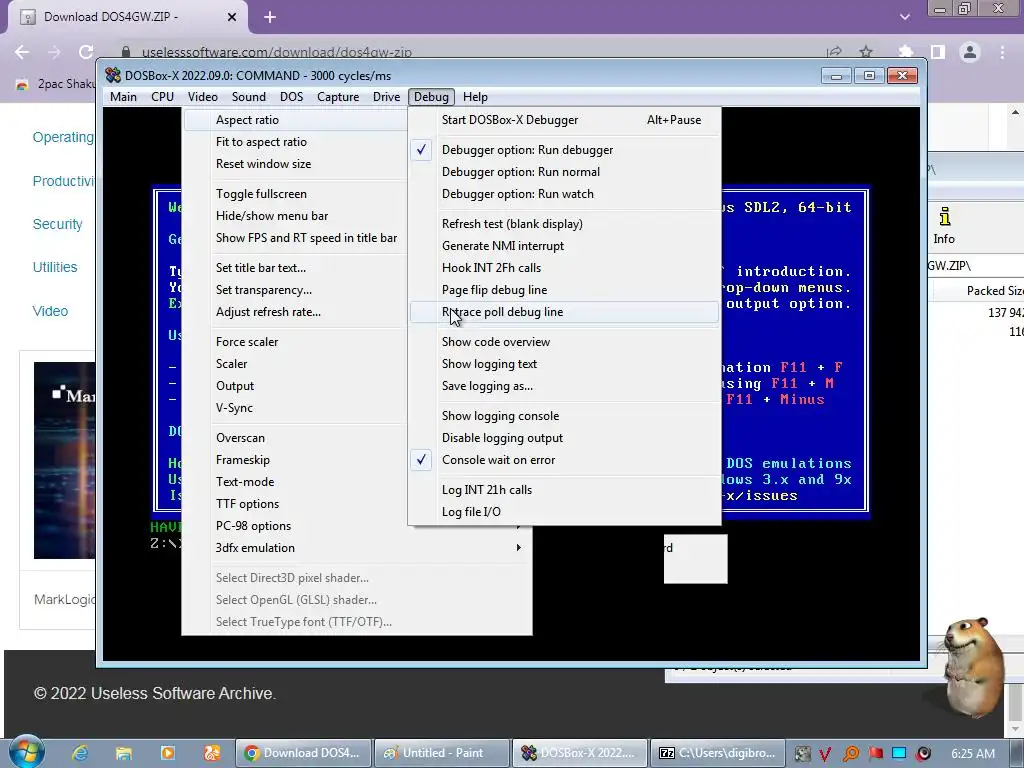Open Chrome three-dot menu

[1002, 52]
